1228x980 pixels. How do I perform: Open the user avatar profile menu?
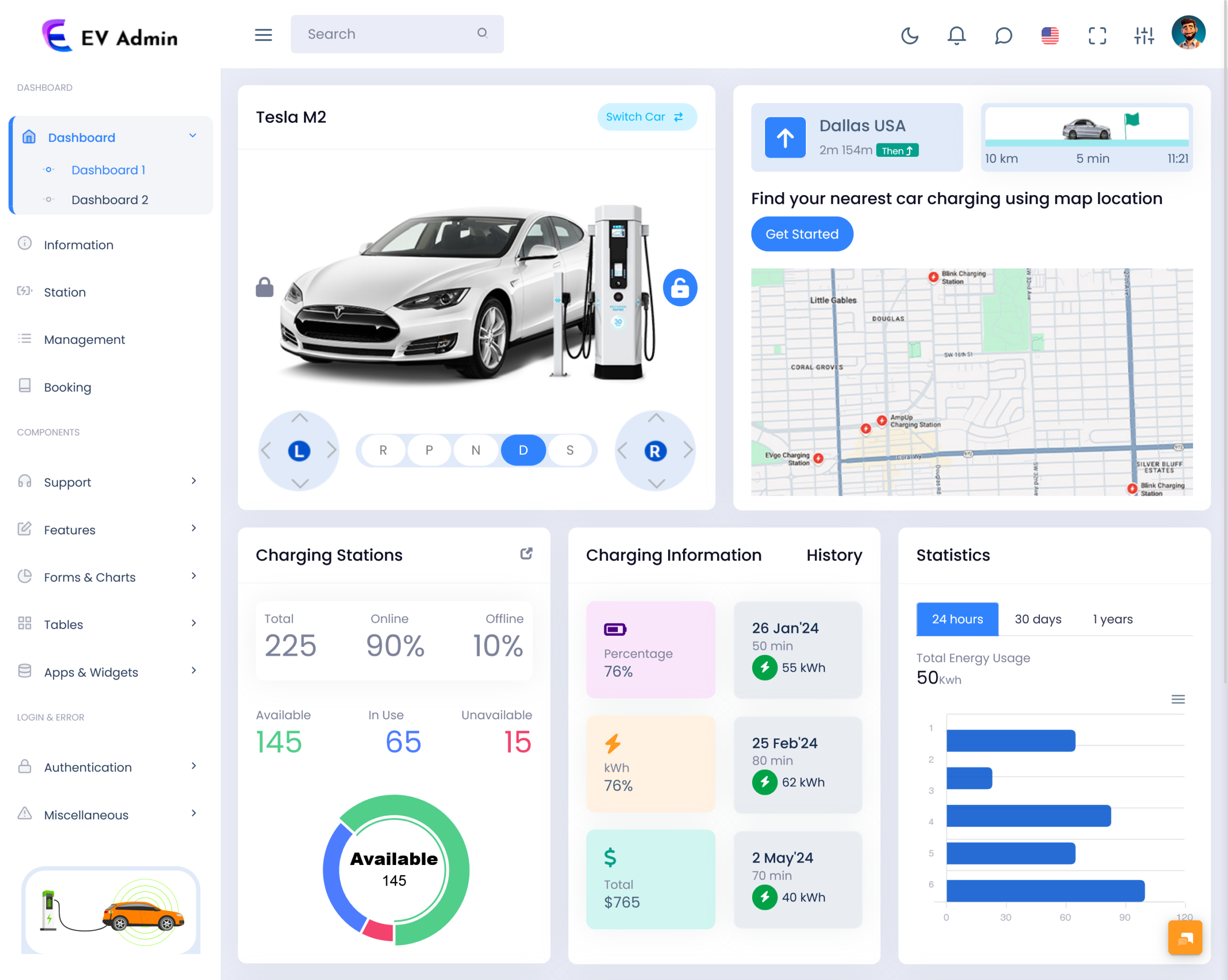[x=1188, y=33]
